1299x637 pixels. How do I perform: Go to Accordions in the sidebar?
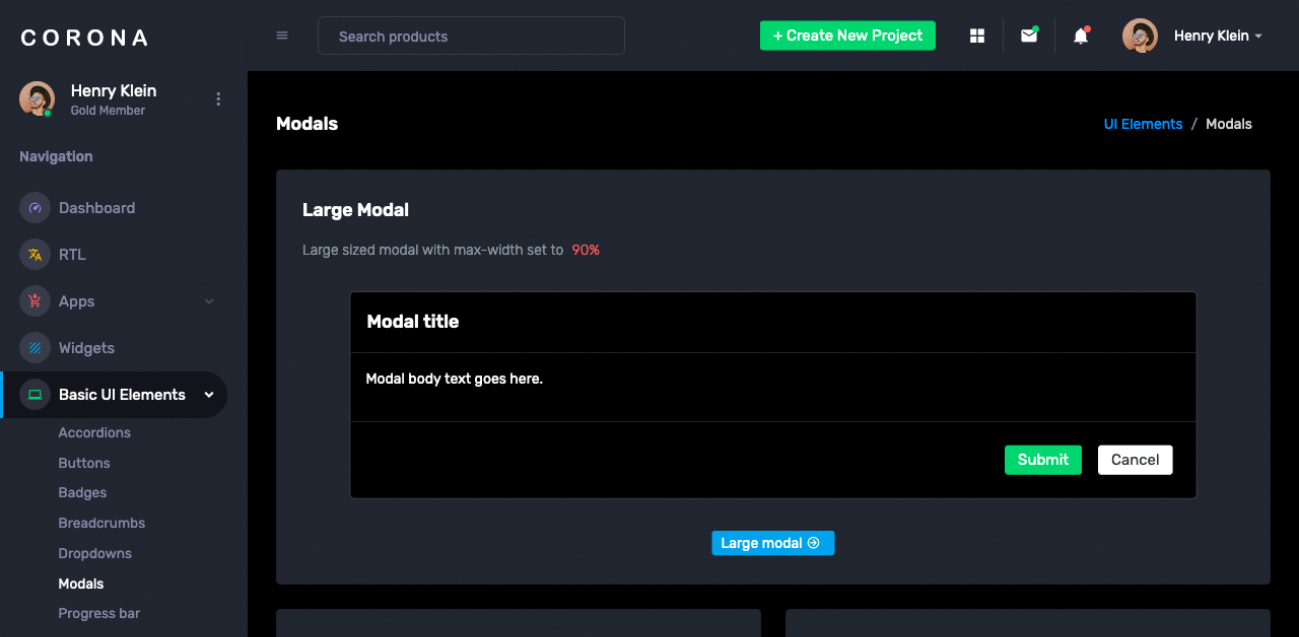click(94, 433)
